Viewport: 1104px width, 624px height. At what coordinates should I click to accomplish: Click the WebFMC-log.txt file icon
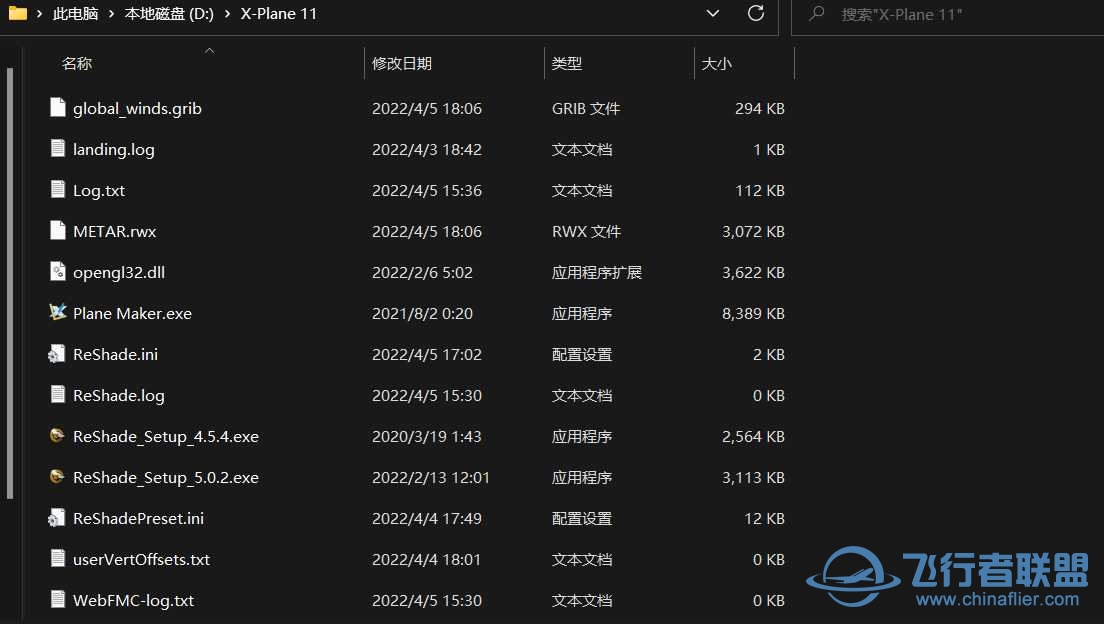[58, 599]
